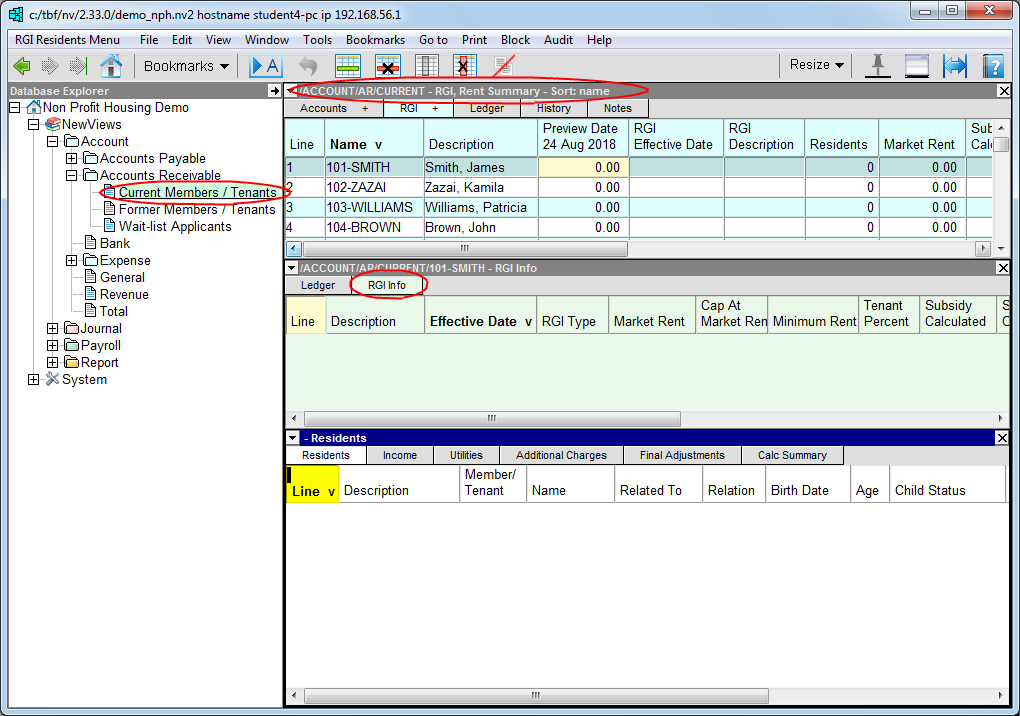Click the blue play A toolbar icon
The width and height of the screenshot is (1020, 716).
click(266, 66)
